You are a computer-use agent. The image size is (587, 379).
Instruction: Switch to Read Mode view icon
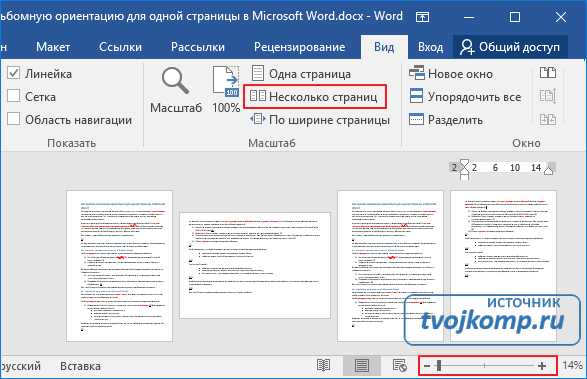tap(323, 365)
